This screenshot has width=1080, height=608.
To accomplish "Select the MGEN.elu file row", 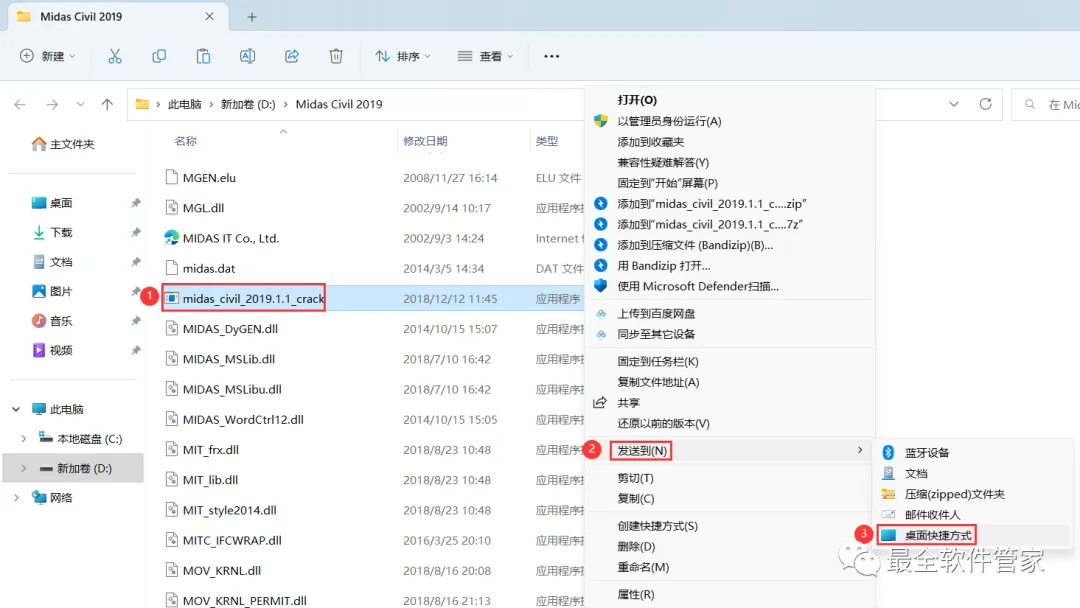I will click(372, 178).
